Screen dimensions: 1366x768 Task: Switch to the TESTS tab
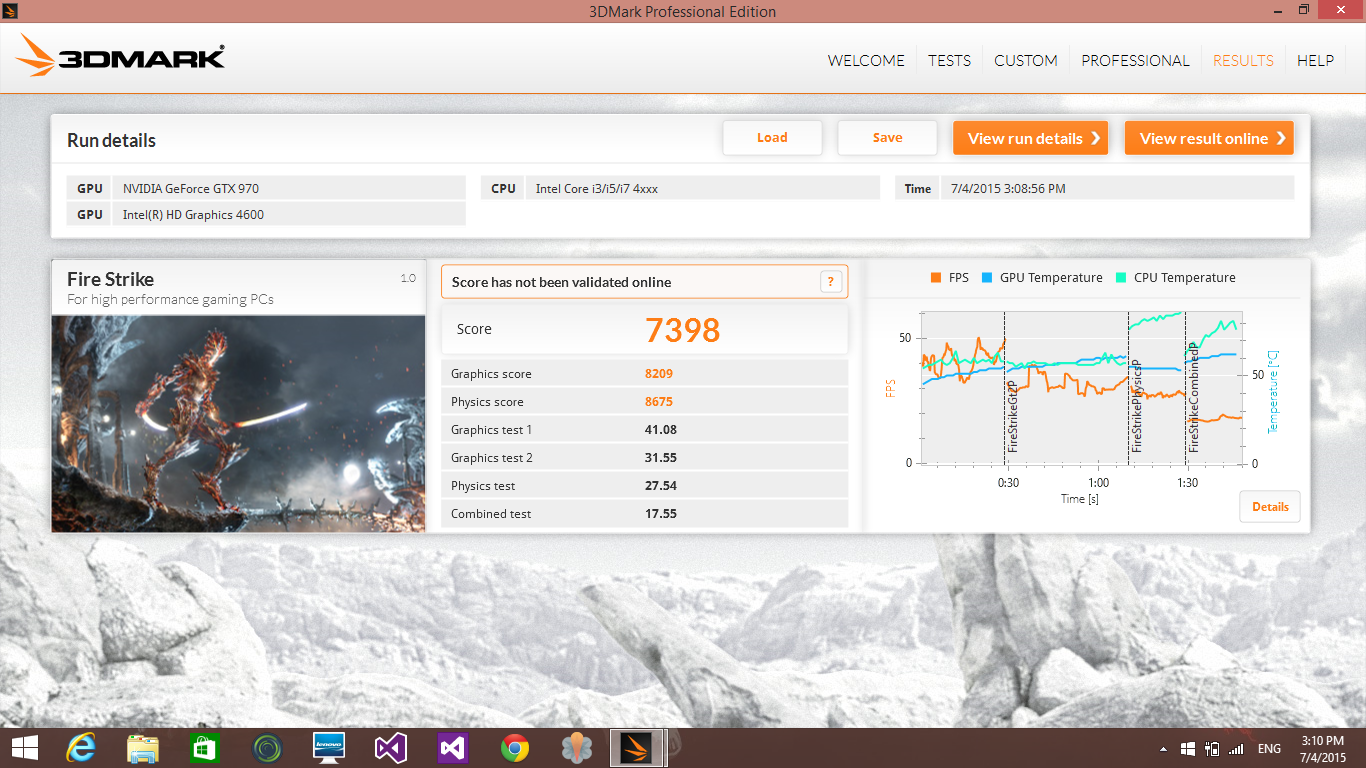coord(949,60)
